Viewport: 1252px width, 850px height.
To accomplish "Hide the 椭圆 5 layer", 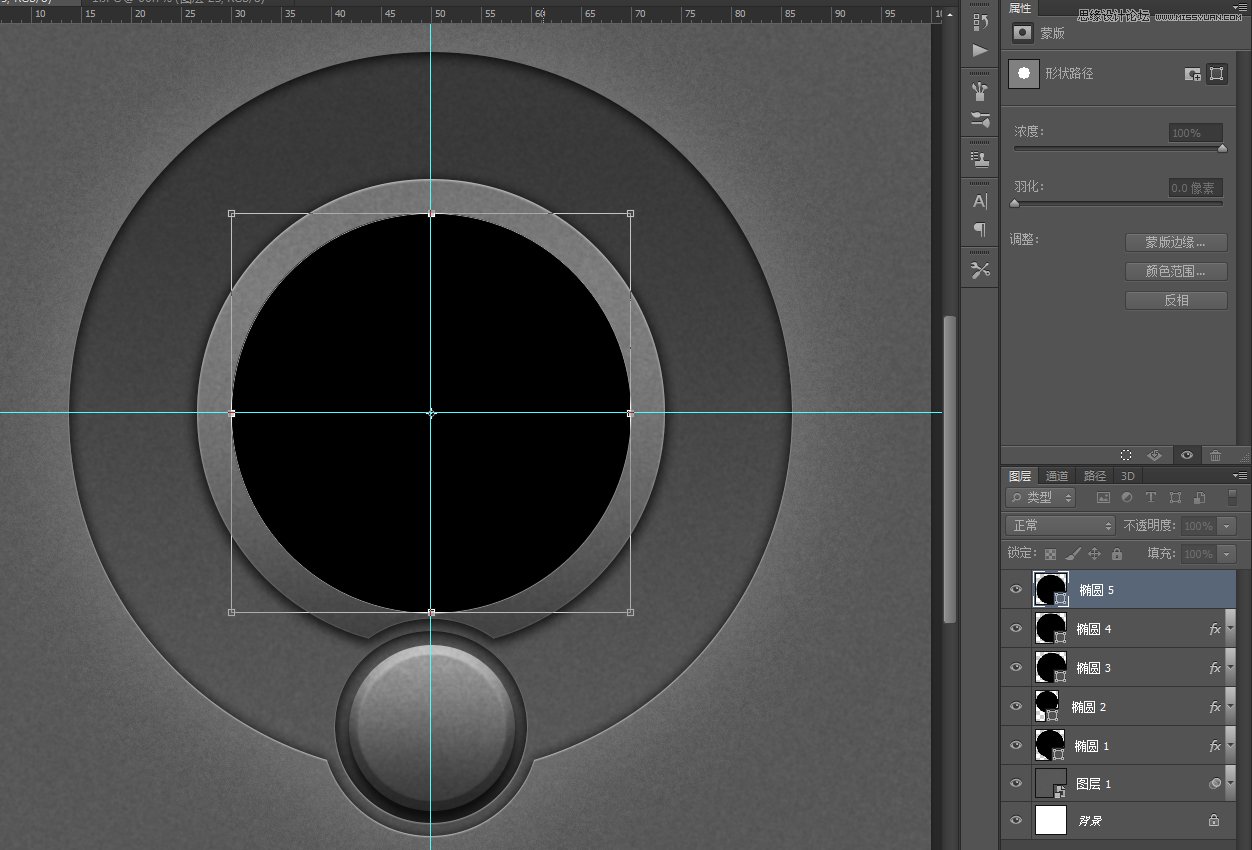I will pos(1016,590).
